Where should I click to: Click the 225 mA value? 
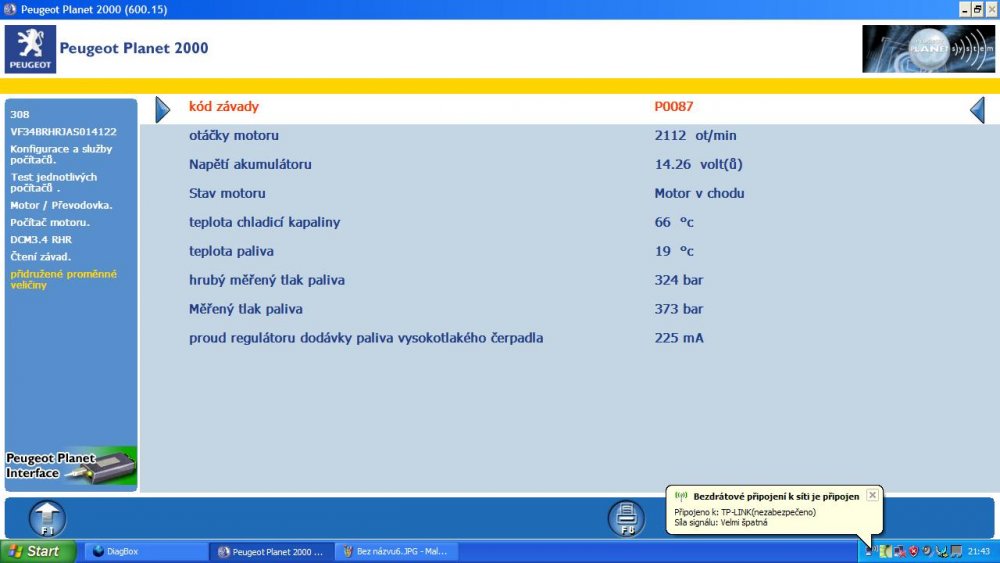tap(679, 338)
